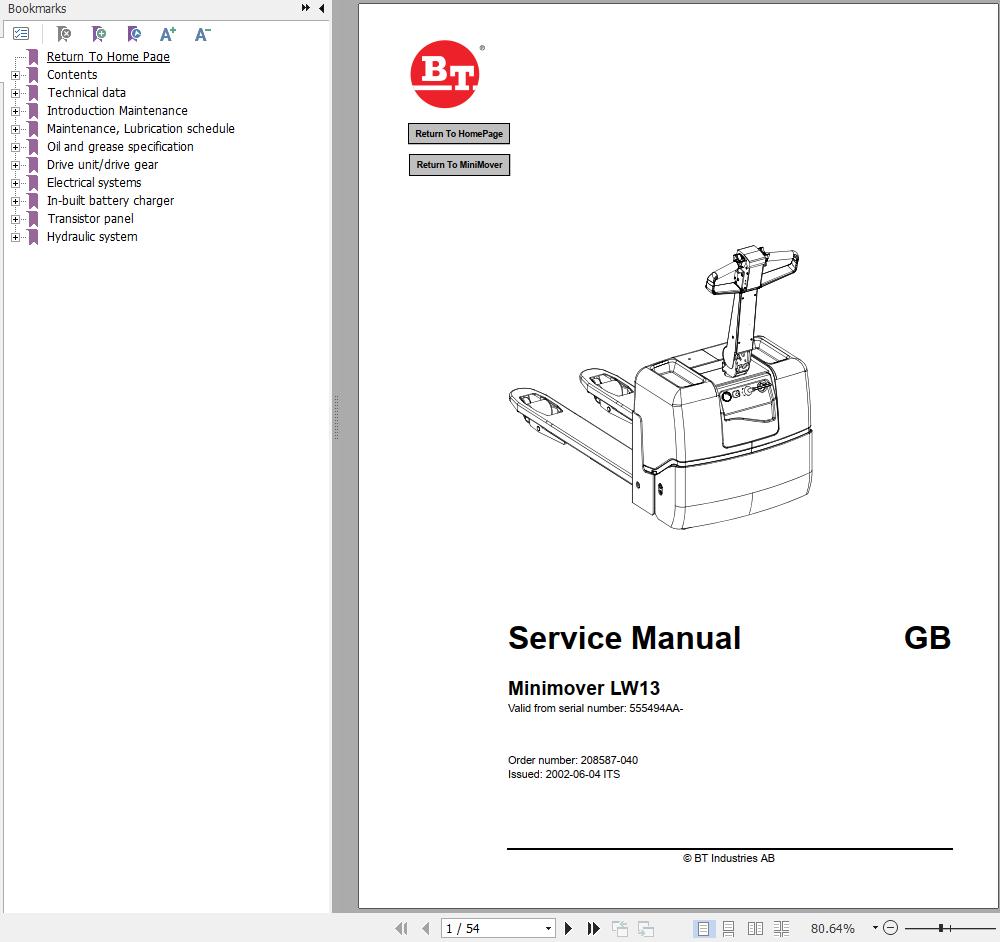
Task: Select Drive unit/drive gear bookmark label
Action: tap(103, 165)
